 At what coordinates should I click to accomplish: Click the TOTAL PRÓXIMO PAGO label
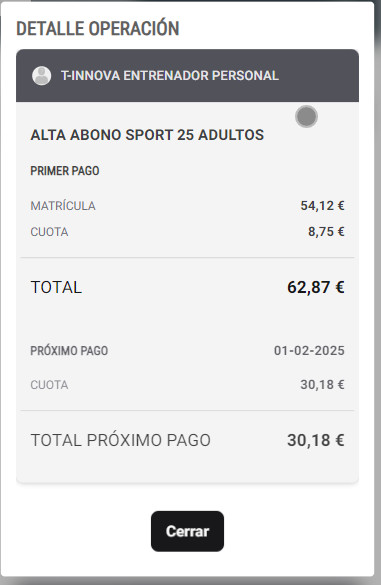click(121, 440)
